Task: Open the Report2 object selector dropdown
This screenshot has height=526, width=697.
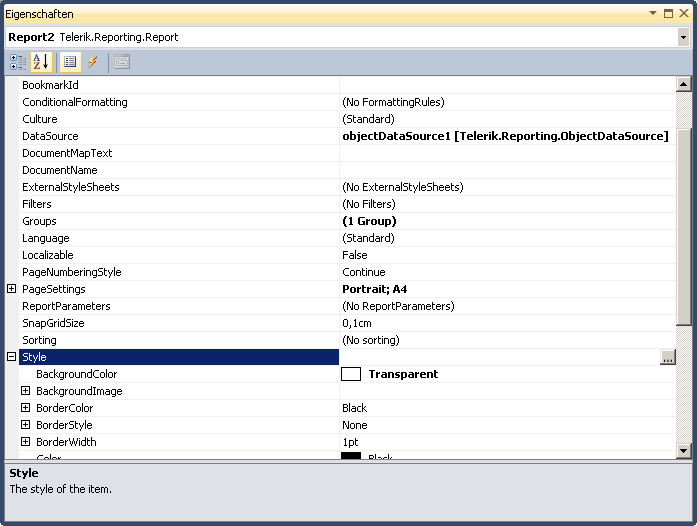Action: click(x=684, y=37)
